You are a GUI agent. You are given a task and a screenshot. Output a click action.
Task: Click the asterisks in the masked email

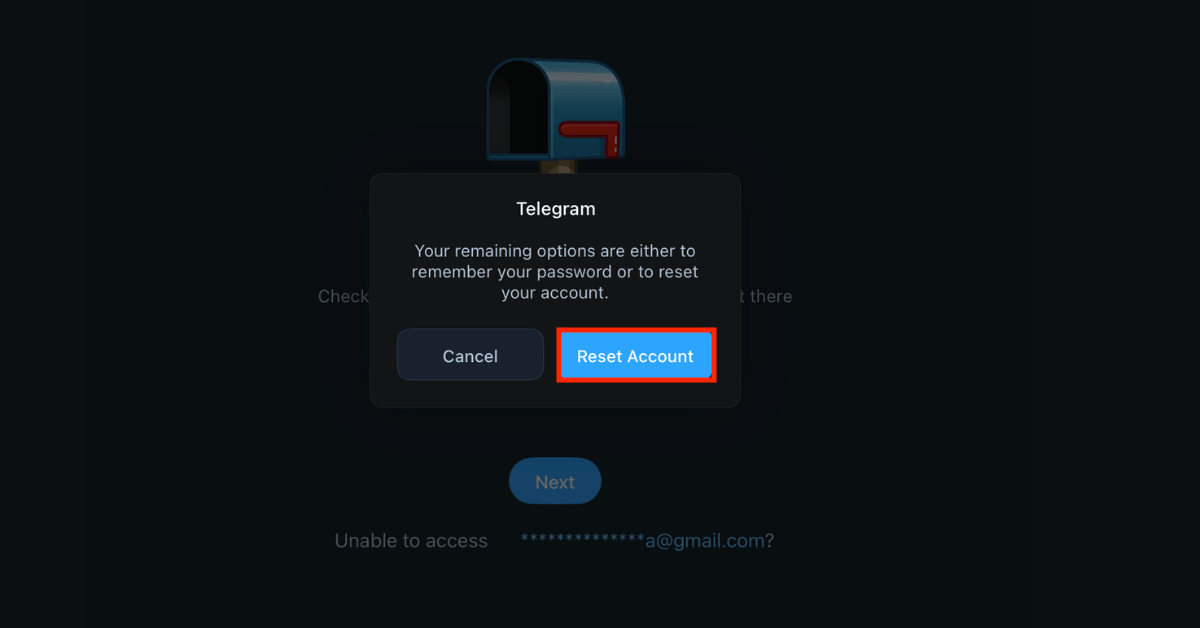click(582, 540)
